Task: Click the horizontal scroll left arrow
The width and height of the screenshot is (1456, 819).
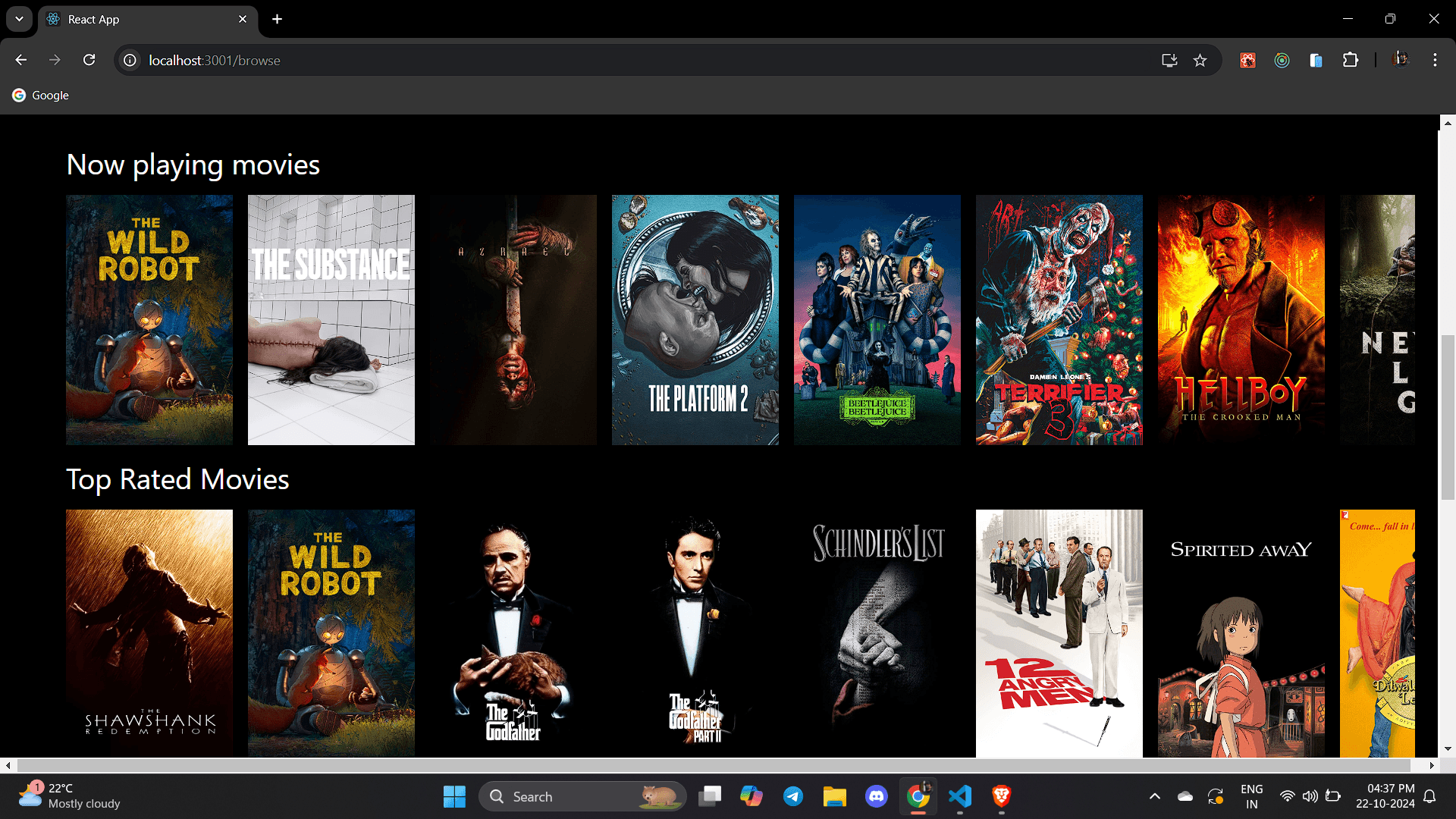Action: [8, 765]
